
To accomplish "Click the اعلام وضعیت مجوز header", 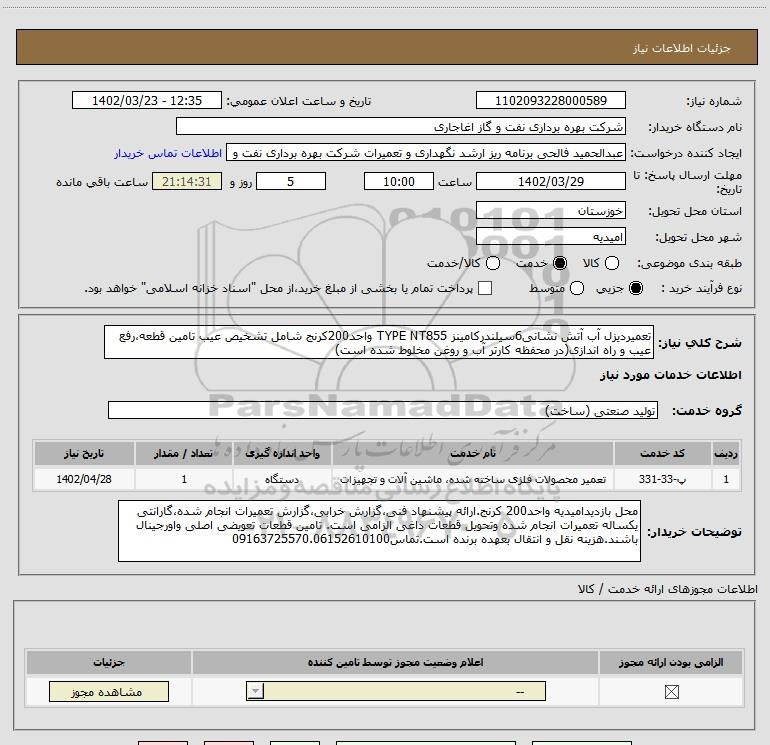I will (395, 662).
